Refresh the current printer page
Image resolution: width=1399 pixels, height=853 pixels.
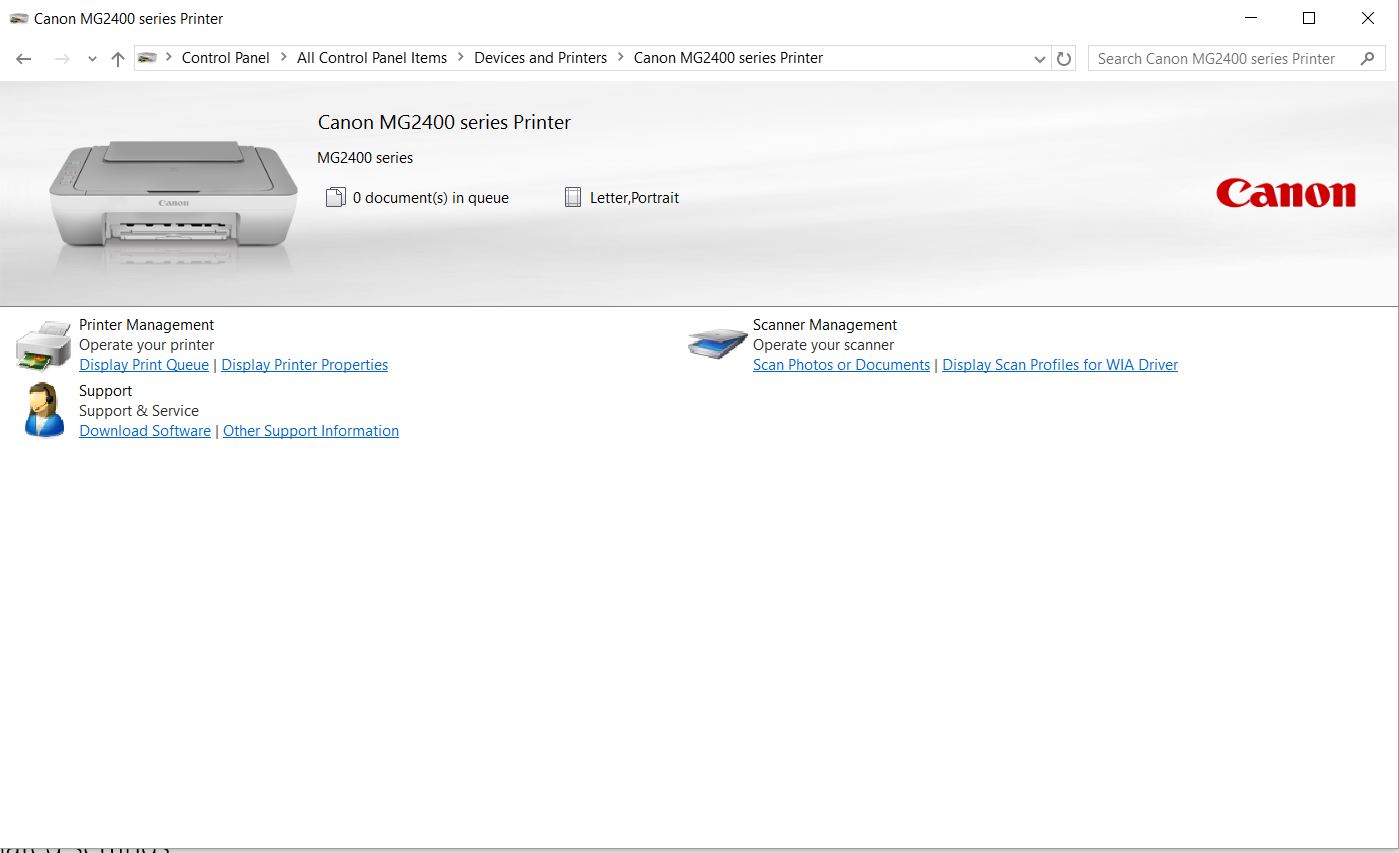point(1064,59)
